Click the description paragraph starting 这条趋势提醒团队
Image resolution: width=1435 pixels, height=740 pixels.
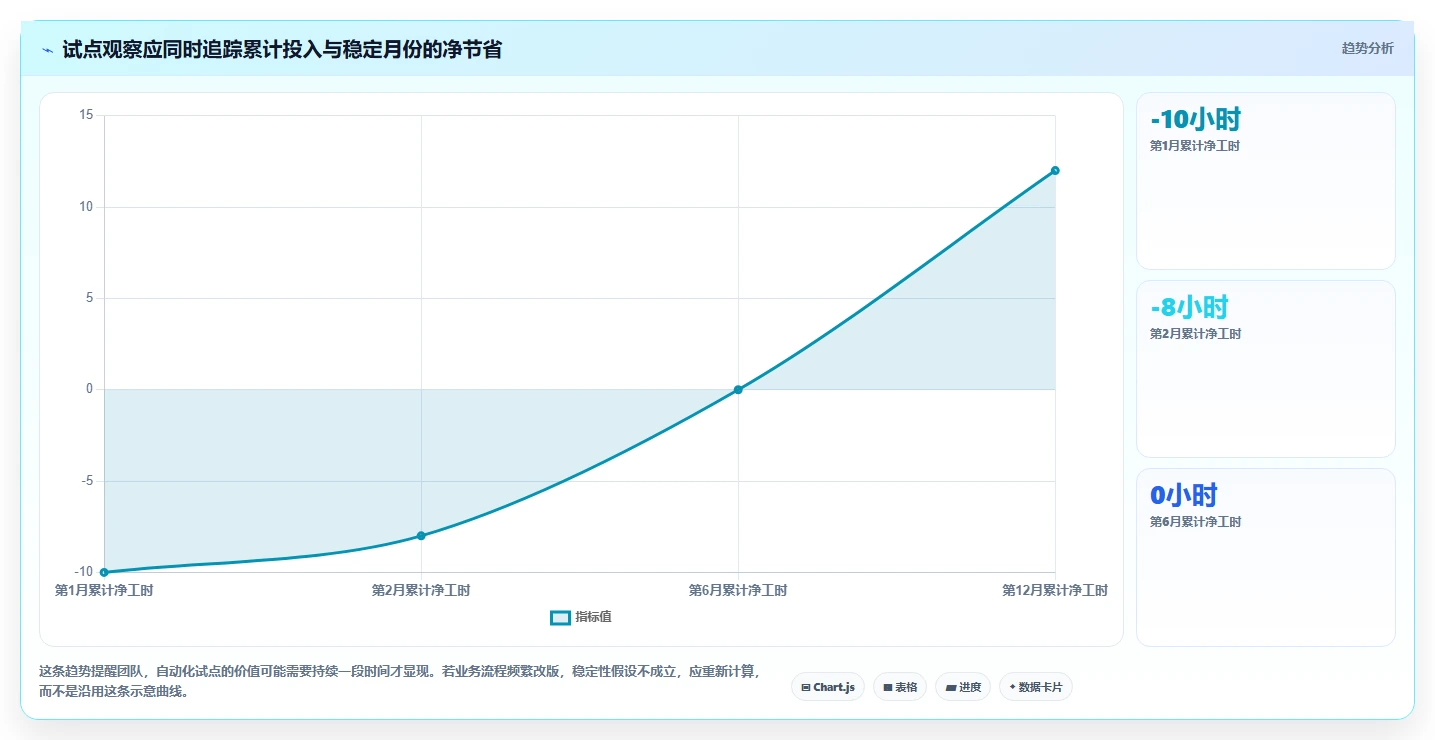click(x=400, y=682)
